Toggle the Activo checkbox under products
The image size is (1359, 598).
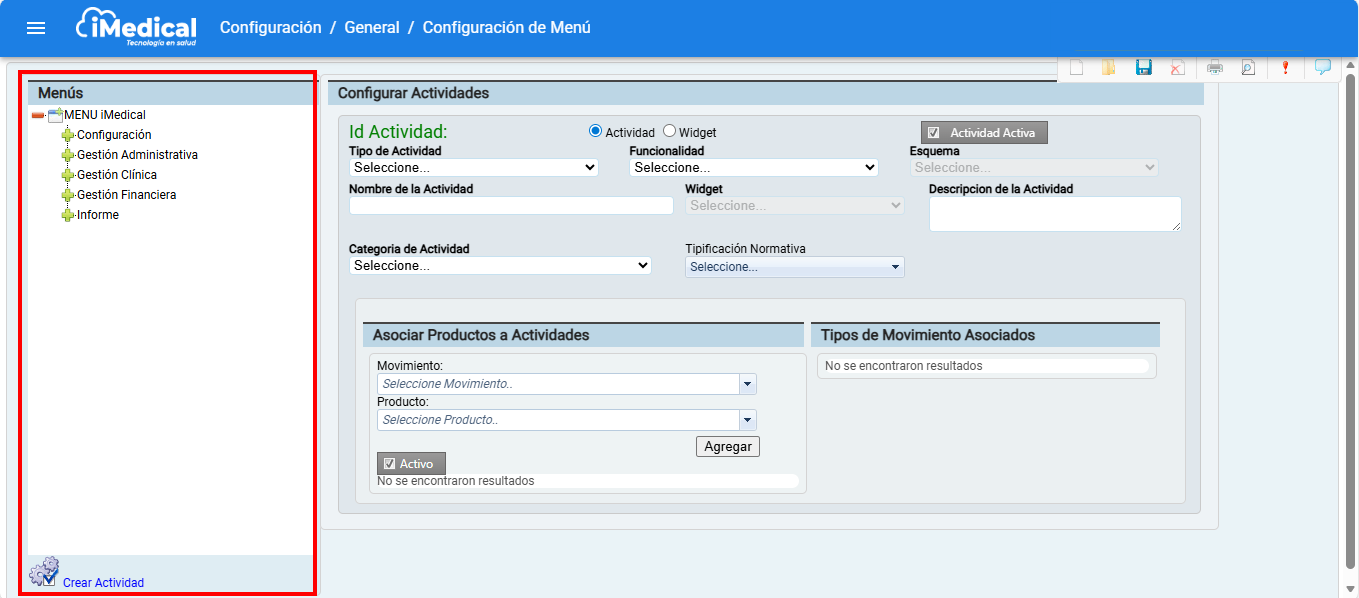(x=390, y=464)
